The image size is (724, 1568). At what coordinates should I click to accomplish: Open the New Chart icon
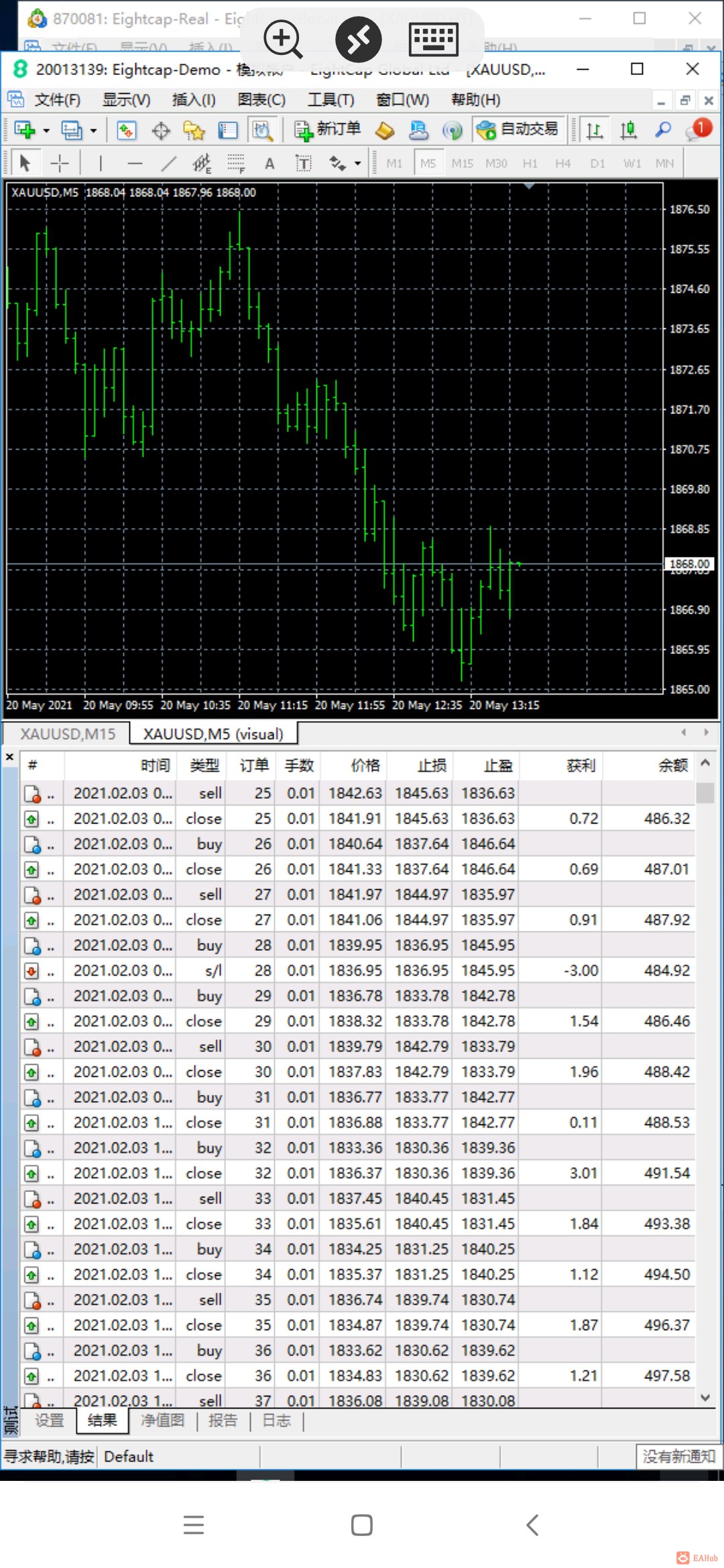point(25,130)
